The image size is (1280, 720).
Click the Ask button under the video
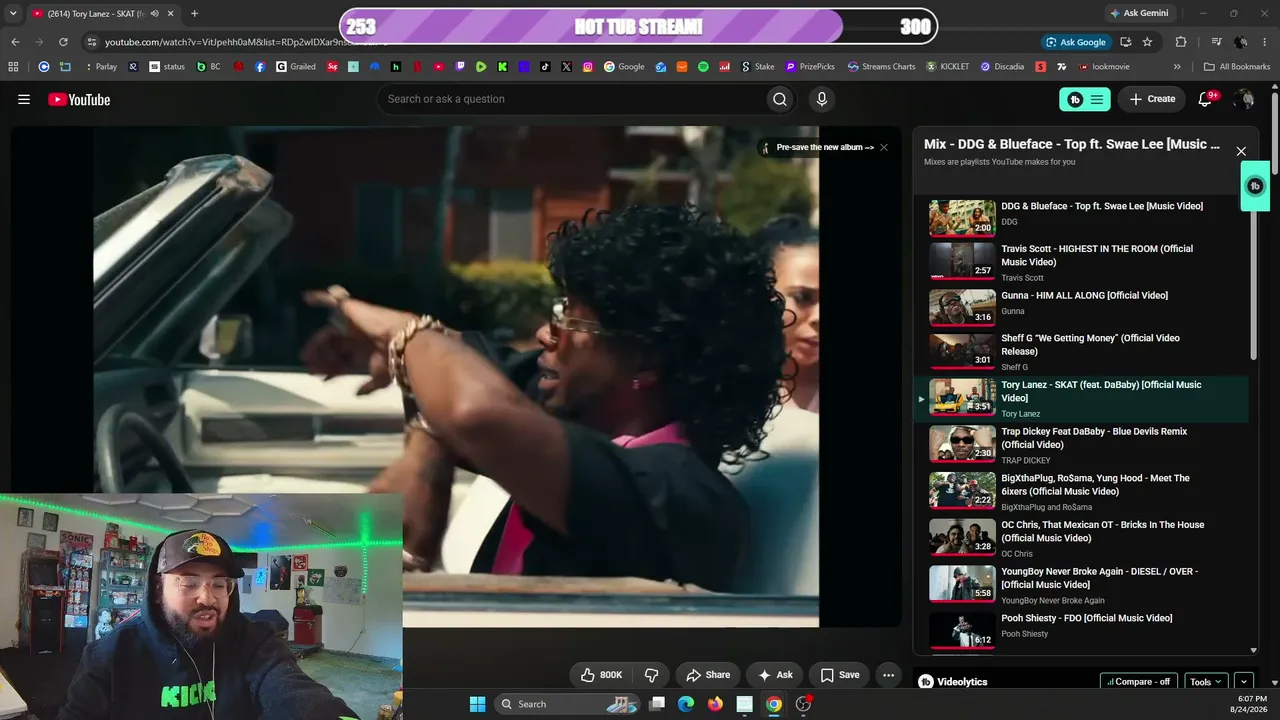pyautogui.click(x=775, y=675)
